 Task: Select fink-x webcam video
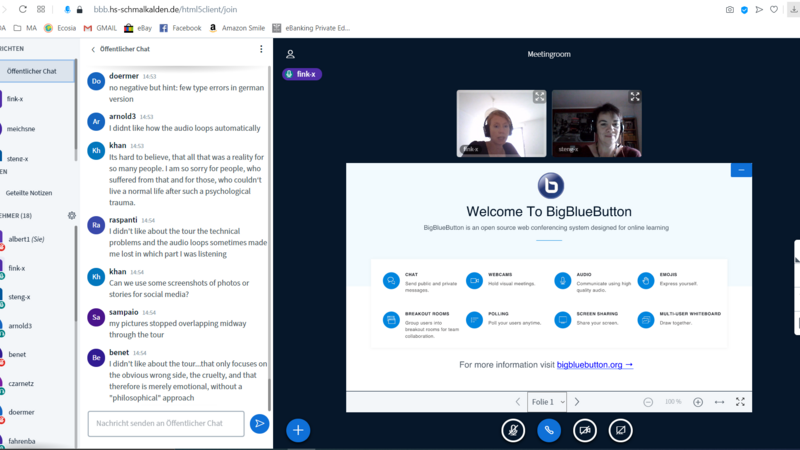click(501, 123)
